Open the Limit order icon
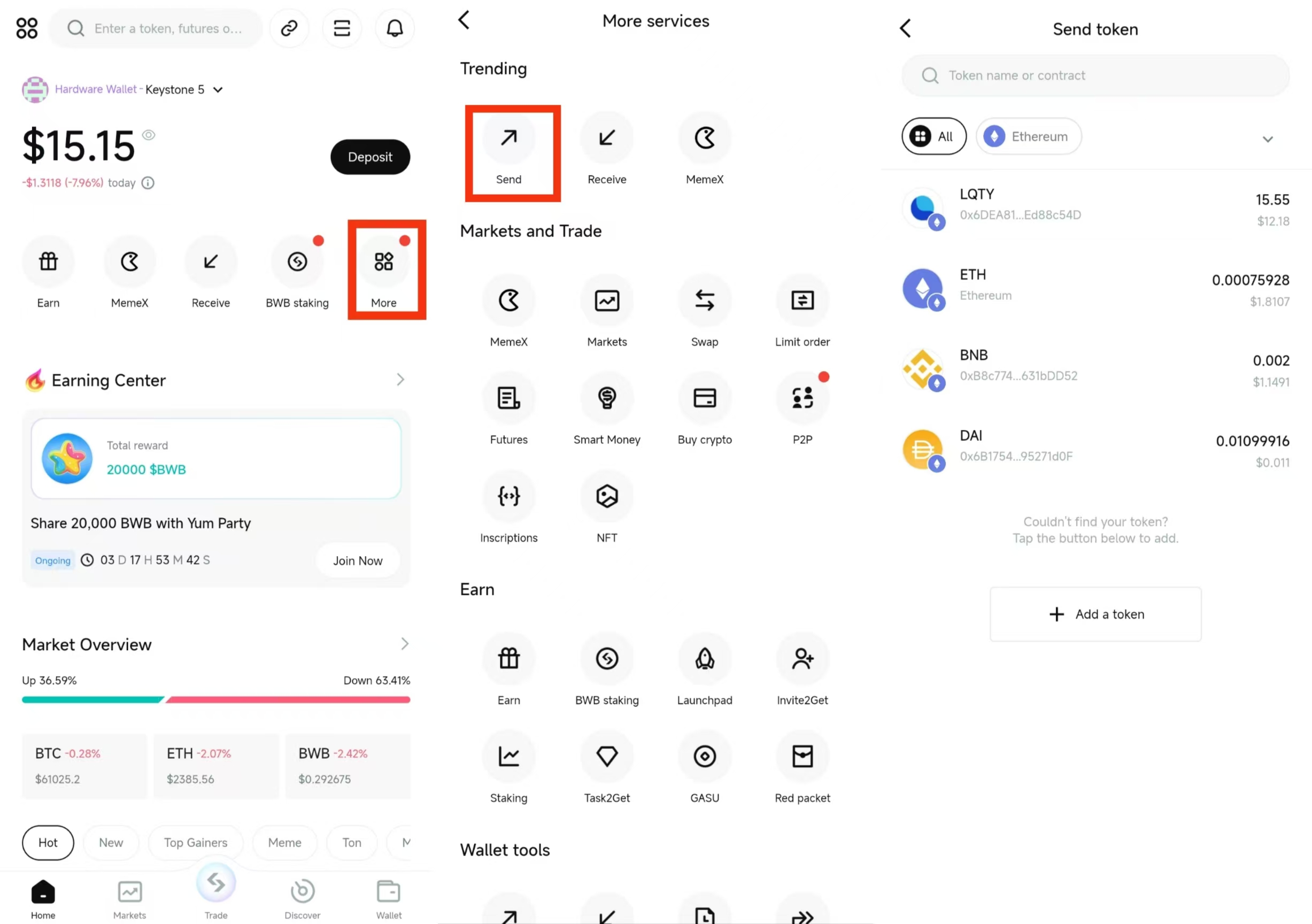The height and width of the screenshot is (924, 1312). click(x=802, y=301)
